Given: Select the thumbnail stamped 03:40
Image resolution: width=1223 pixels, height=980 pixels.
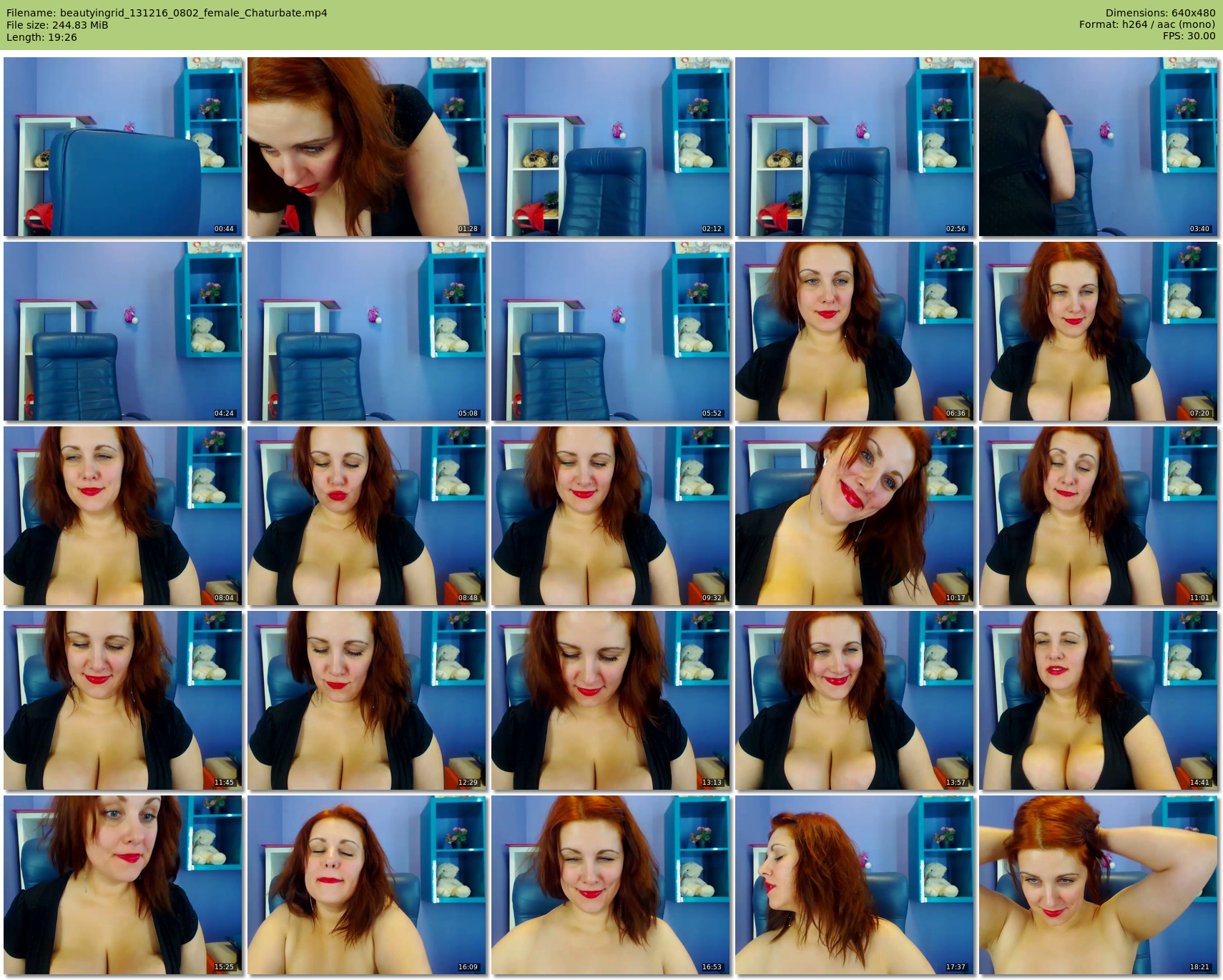Looking at the screenshot, I should (1099, 147).
